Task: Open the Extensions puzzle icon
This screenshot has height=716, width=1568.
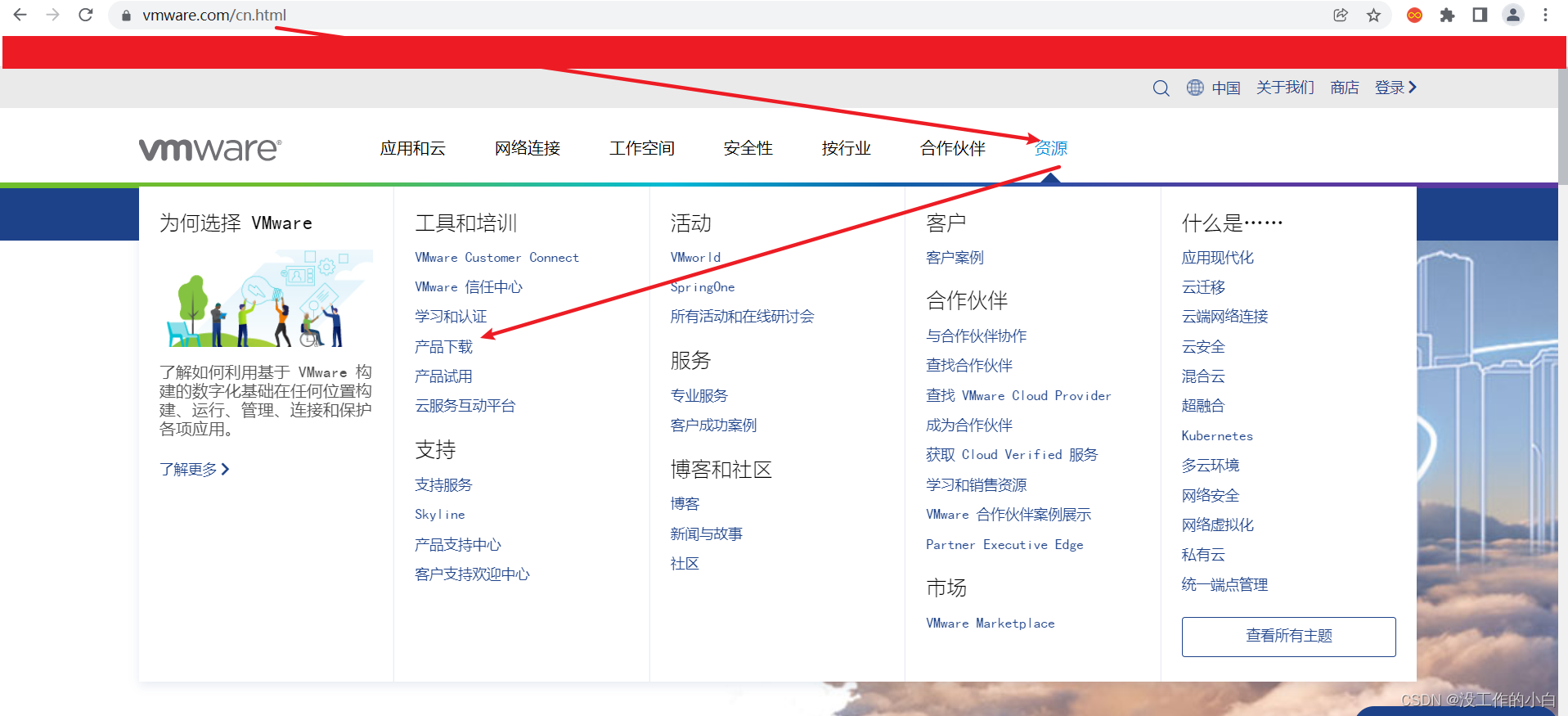Action: 1447,15
